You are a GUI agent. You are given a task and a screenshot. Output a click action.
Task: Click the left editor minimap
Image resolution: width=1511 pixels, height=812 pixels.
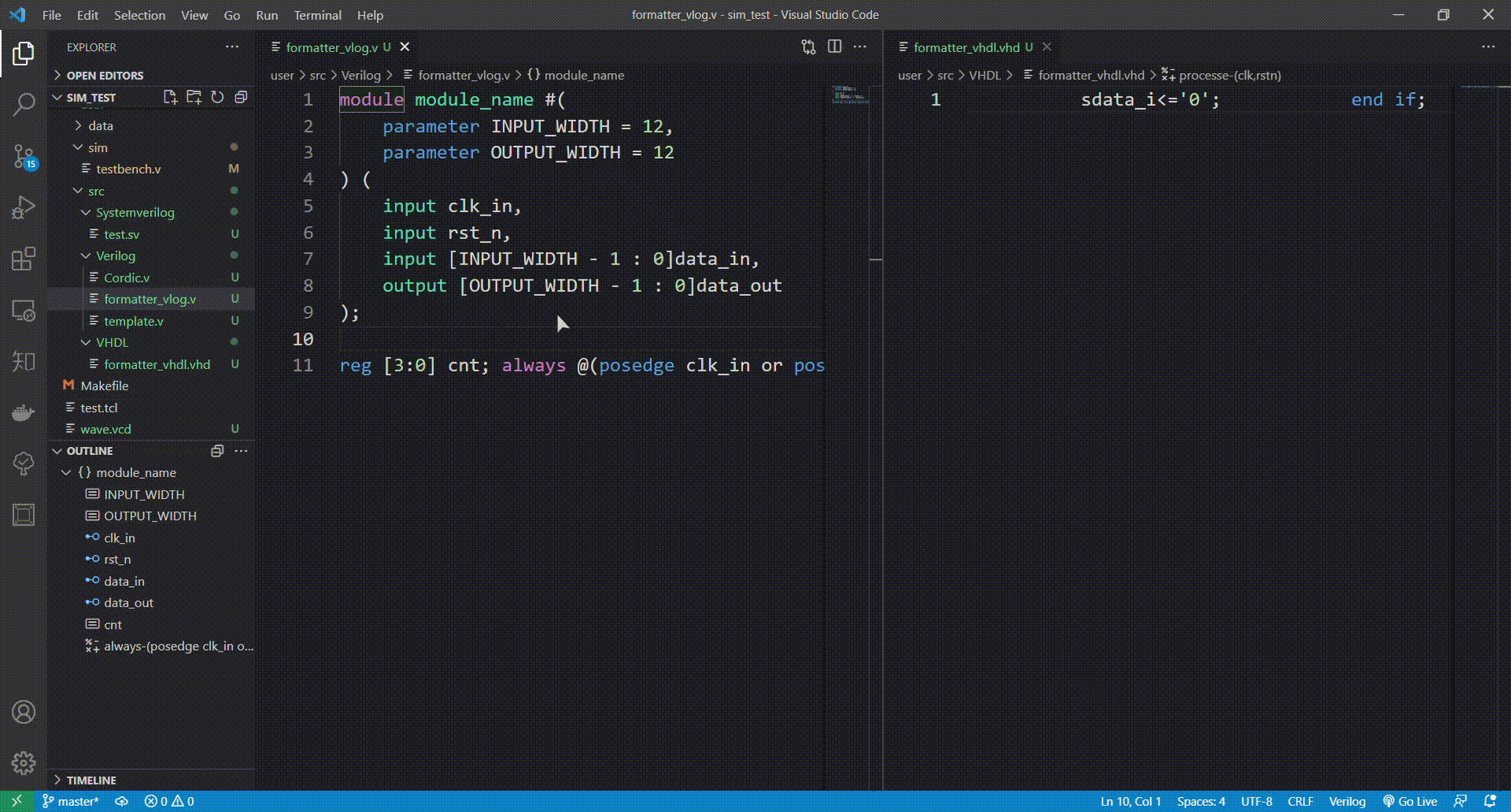tap(850, 94)
